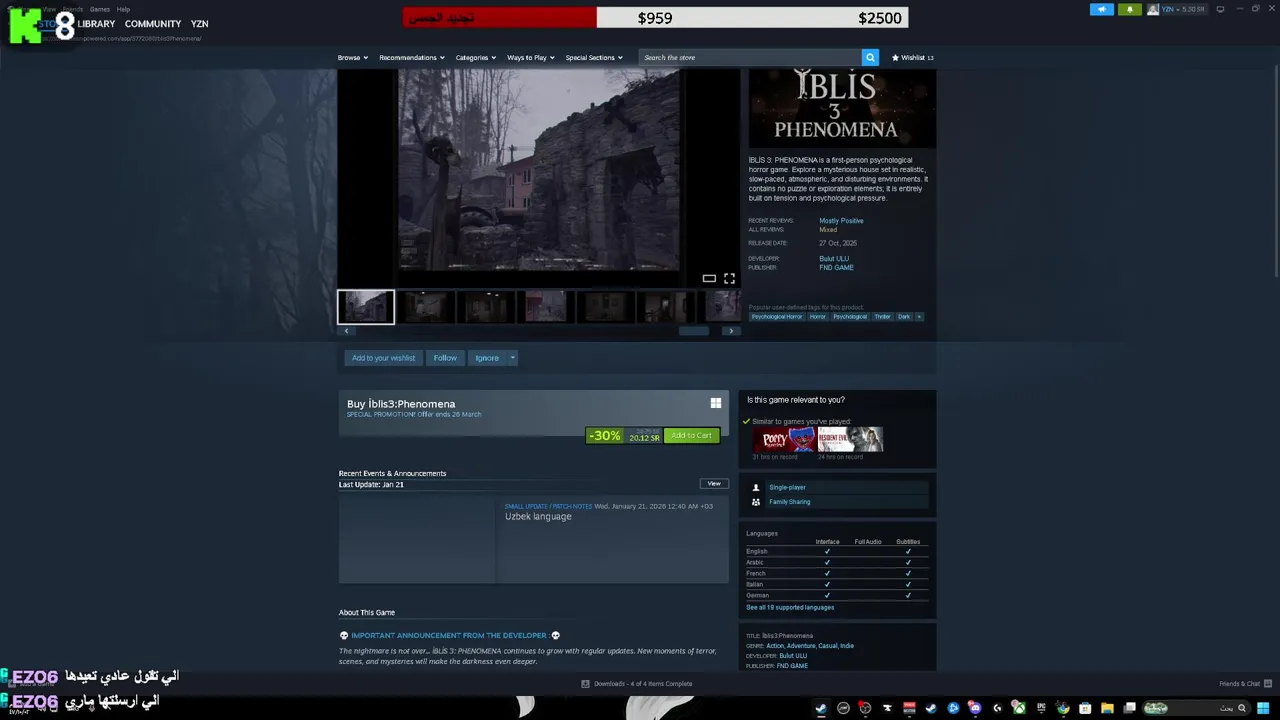Open the Wishlist link in store bar

(912, 57)
